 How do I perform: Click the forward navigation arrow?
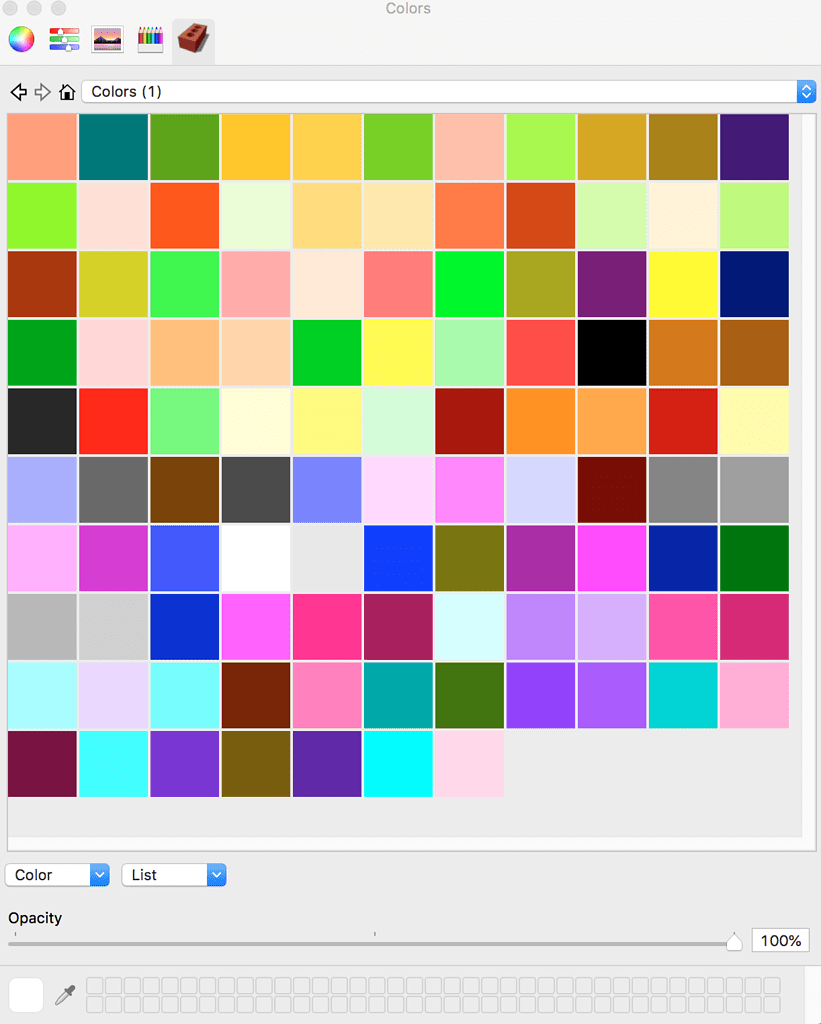point(42,91)
